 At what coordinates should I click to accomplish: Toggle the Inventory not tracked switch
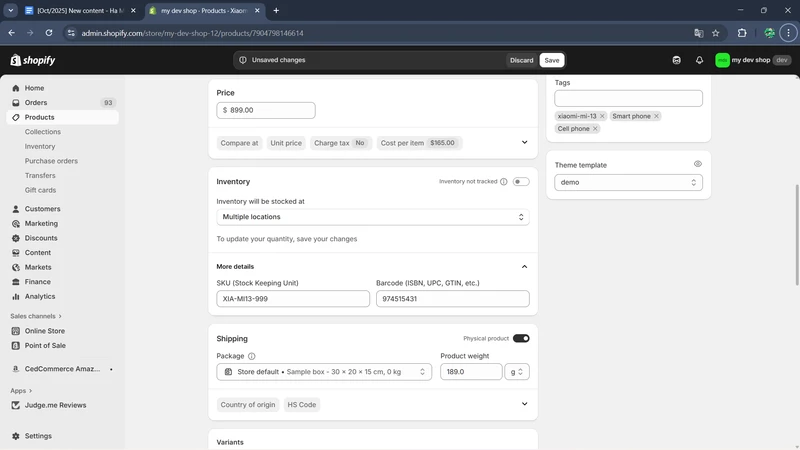click(x=521, y=182)
